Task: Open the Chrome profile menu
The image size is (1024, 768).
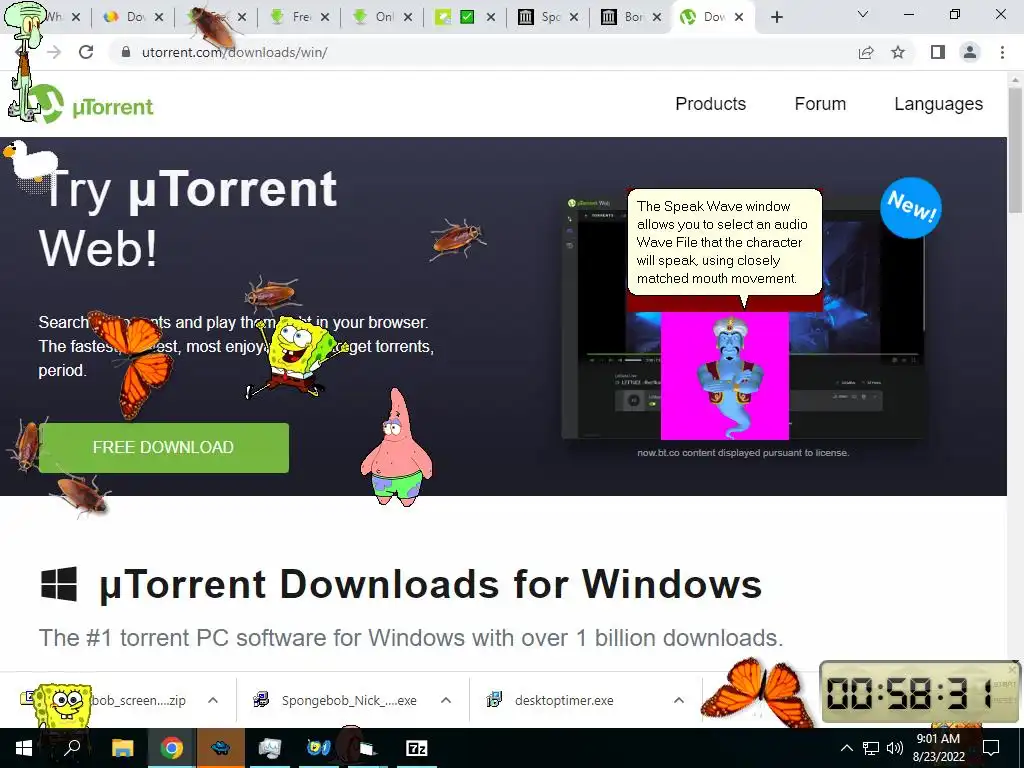Action: coord(970,52)
